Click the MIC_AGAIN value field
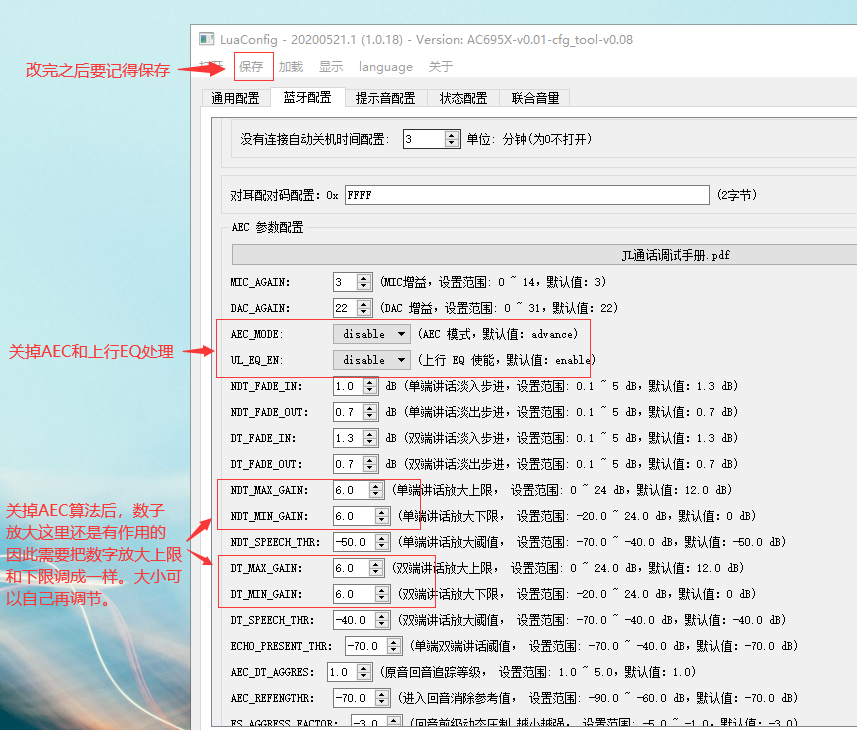 pos(345,282)
